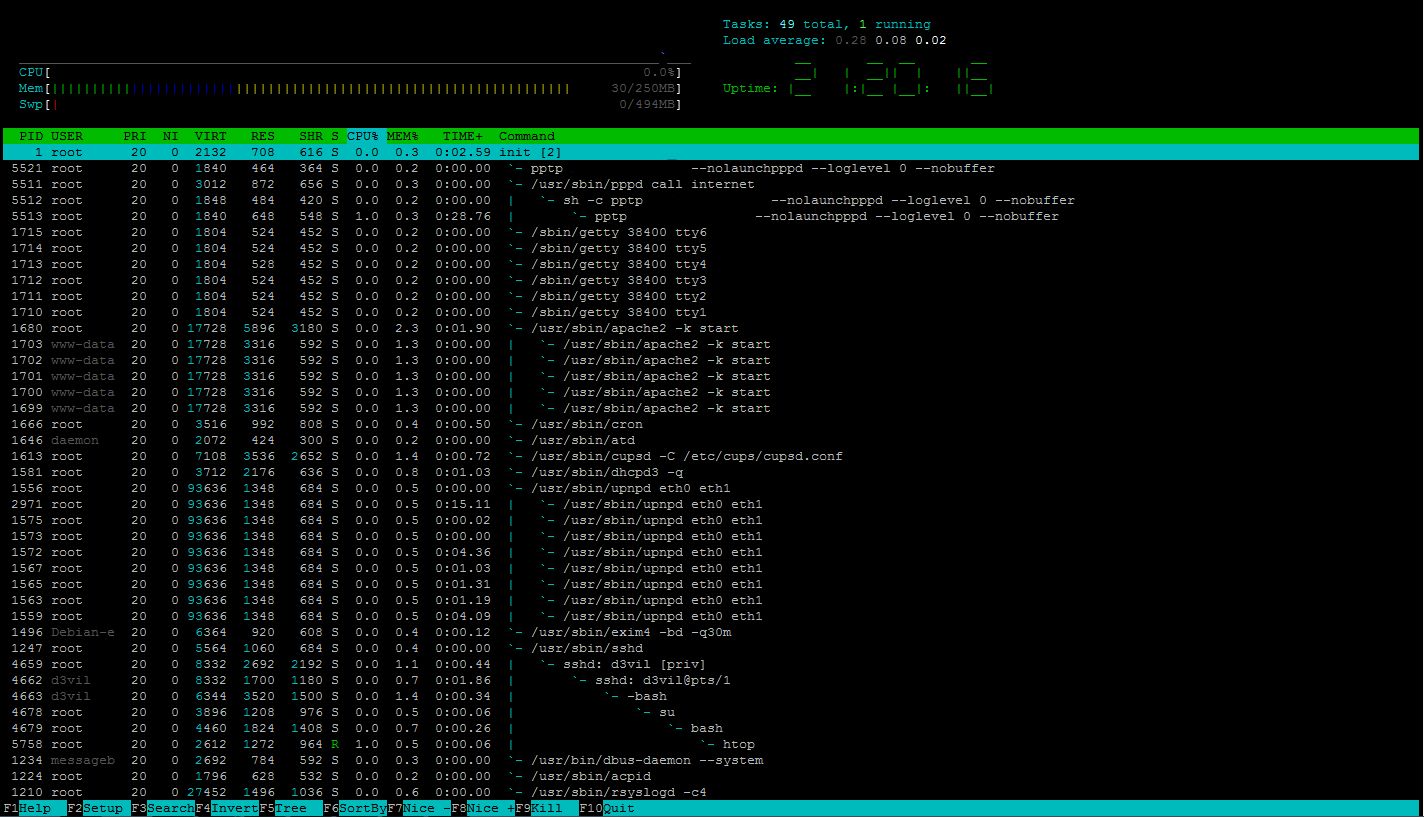Select the highlighted CPU% column header
This screenshot has width=1424, height=817.
363,136
